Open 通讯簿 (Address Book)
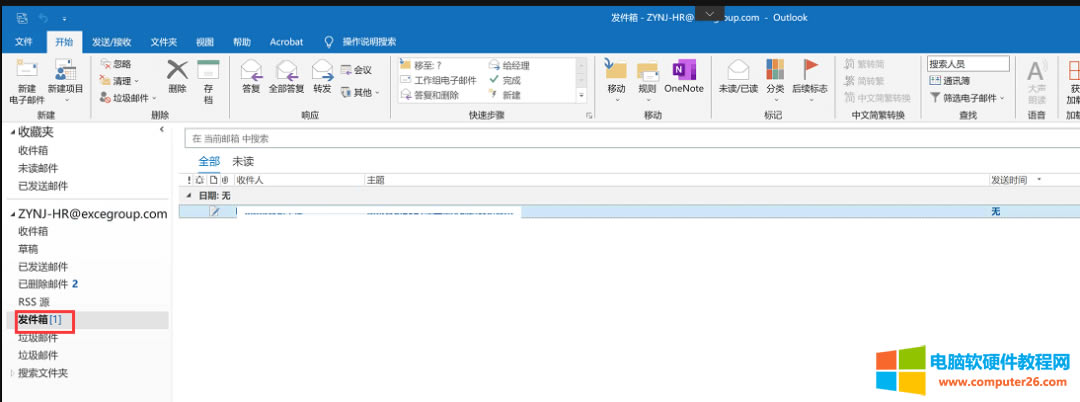 tap(954, 81)
